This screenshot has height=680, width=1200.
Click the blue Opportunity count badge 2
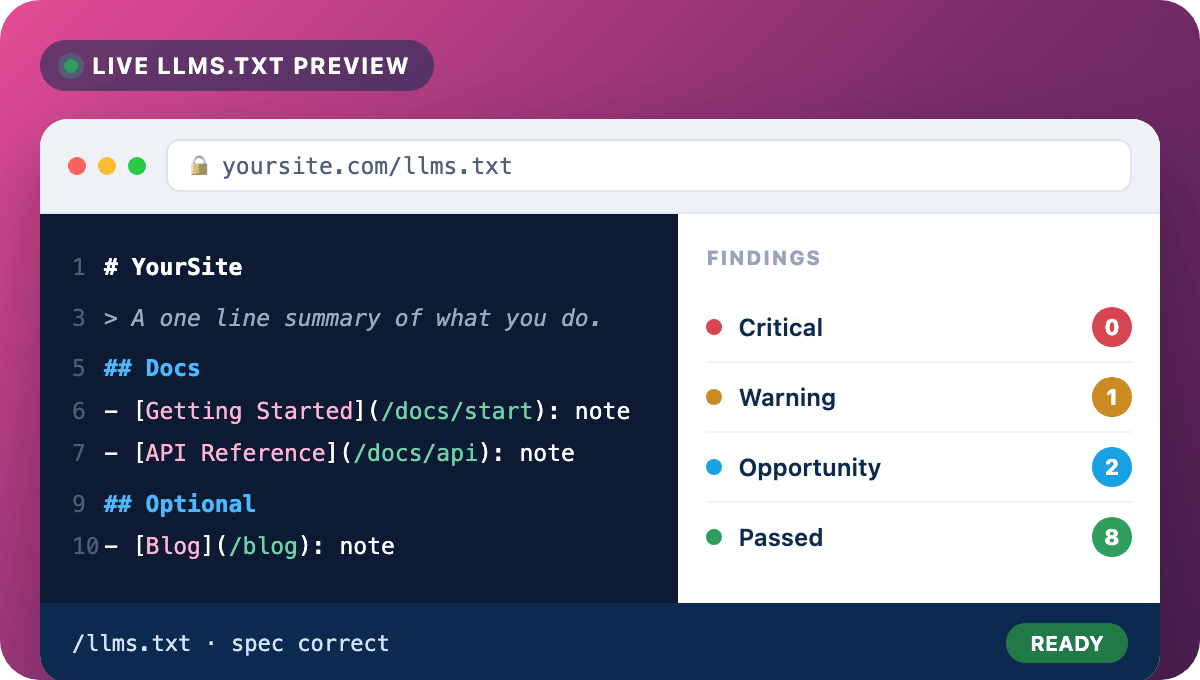(1111, 467)
